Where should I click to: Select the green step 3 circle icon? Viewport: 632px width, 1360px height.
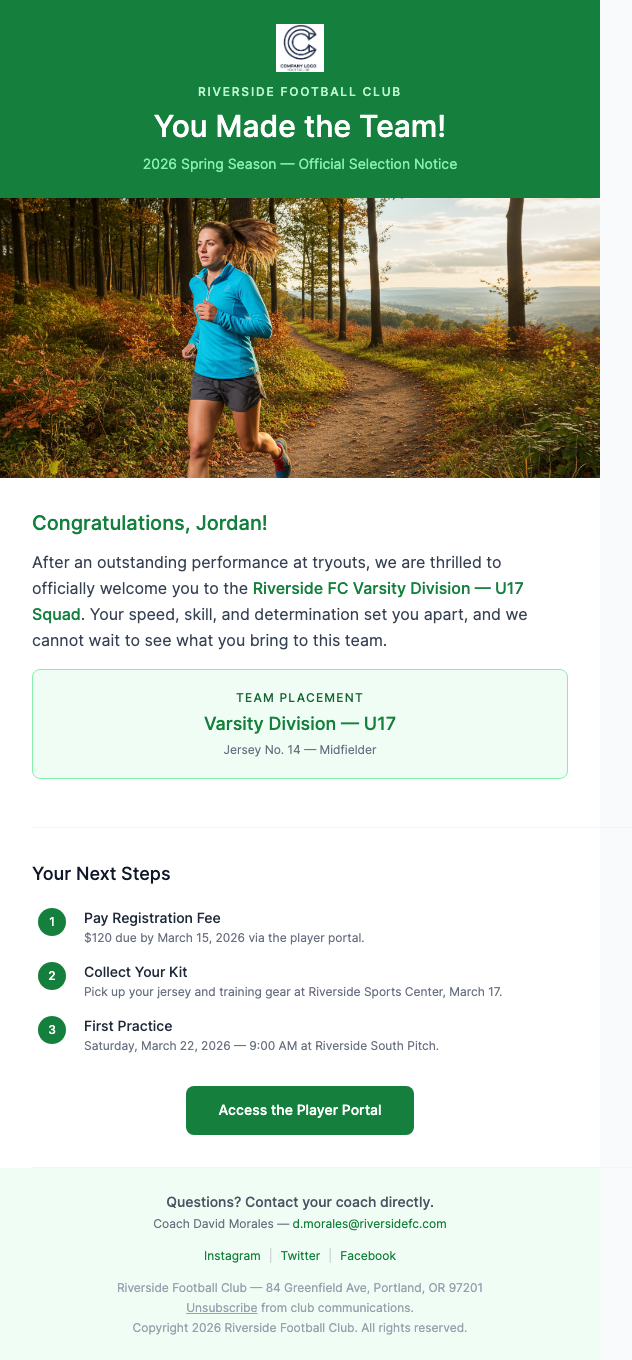tap(51, 1030)
